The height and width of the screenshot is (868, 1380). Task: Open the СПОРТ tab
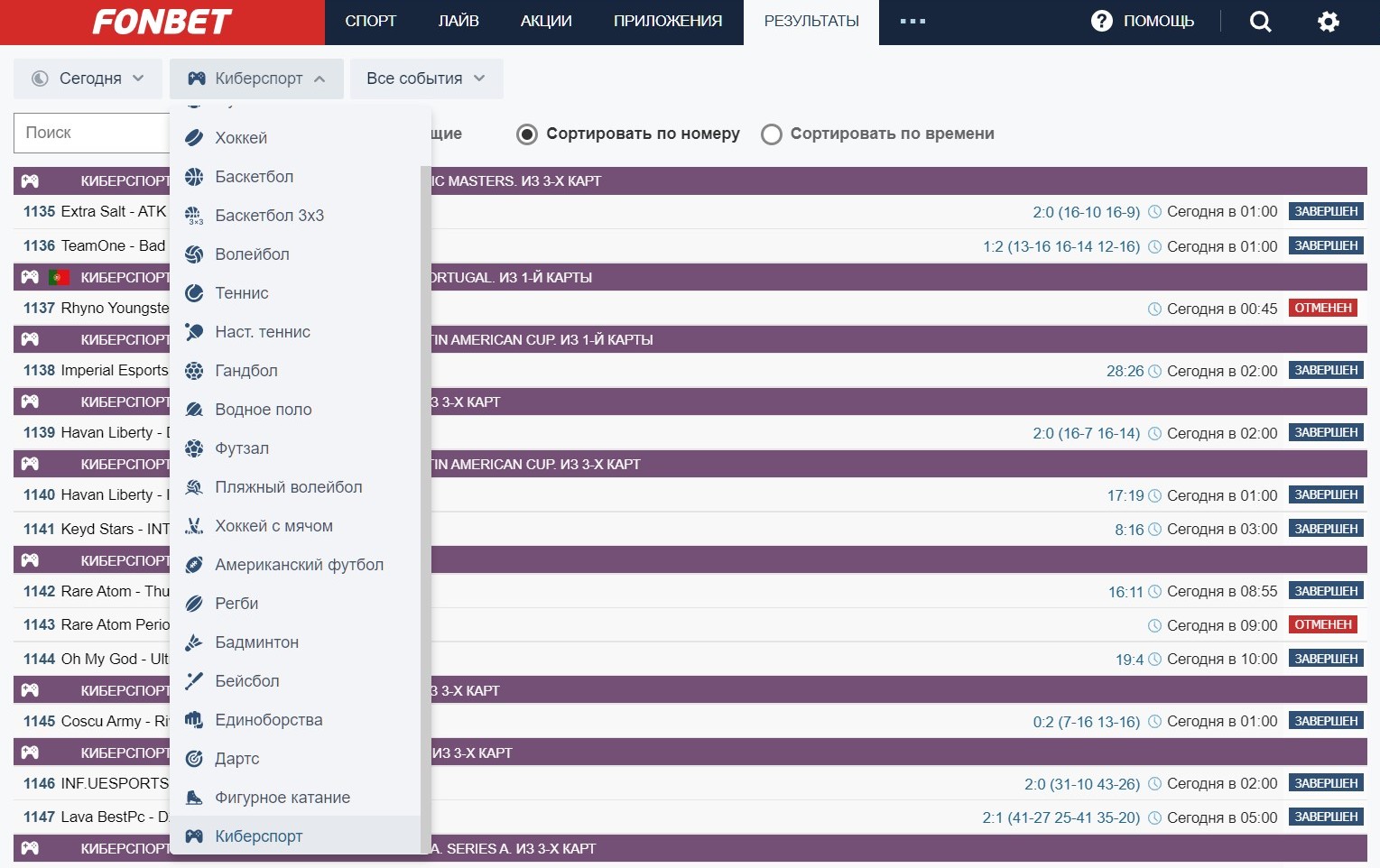(x=371, y=22)
